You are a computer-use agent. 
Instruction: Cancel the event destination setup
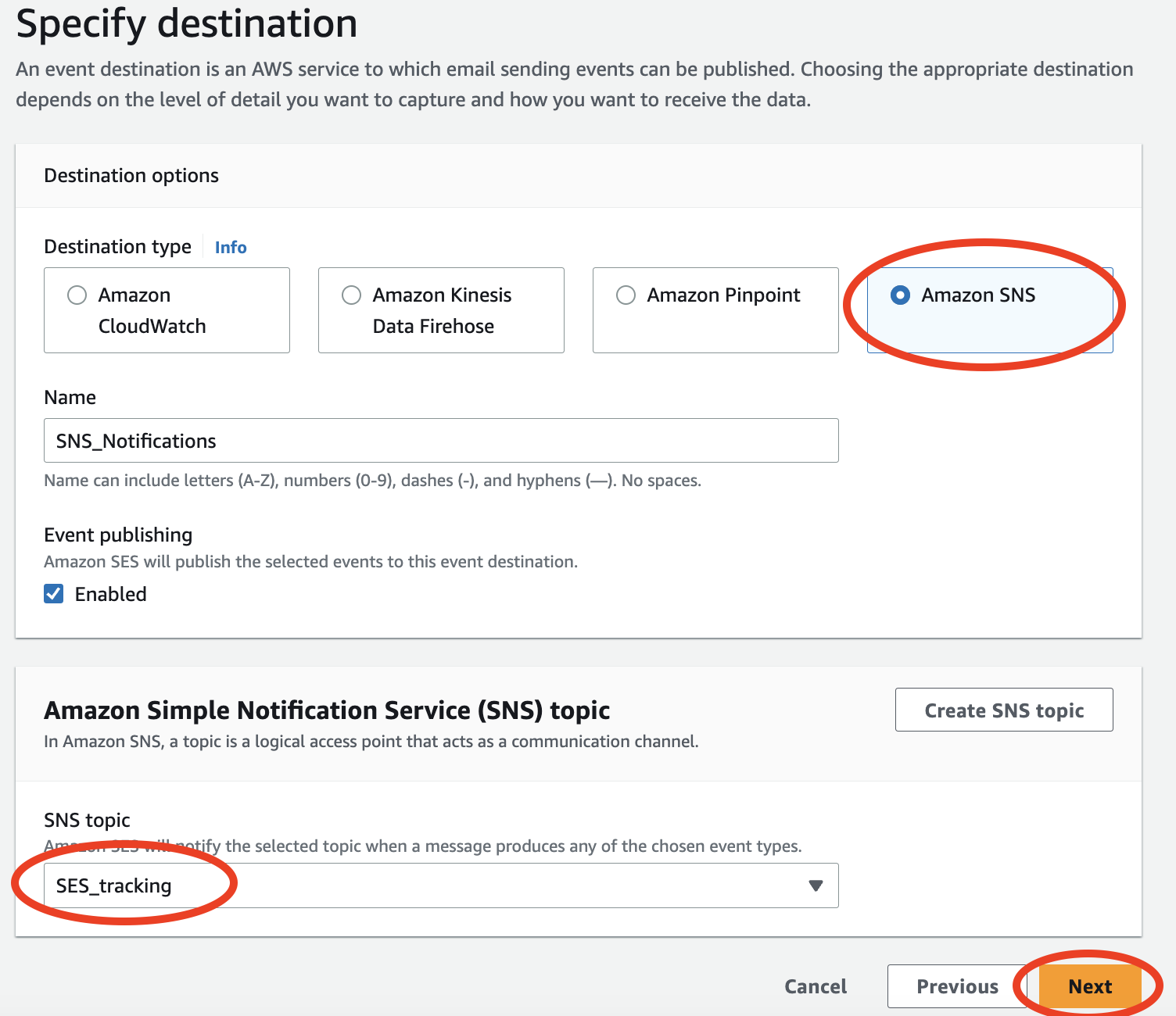coord(816,986)
